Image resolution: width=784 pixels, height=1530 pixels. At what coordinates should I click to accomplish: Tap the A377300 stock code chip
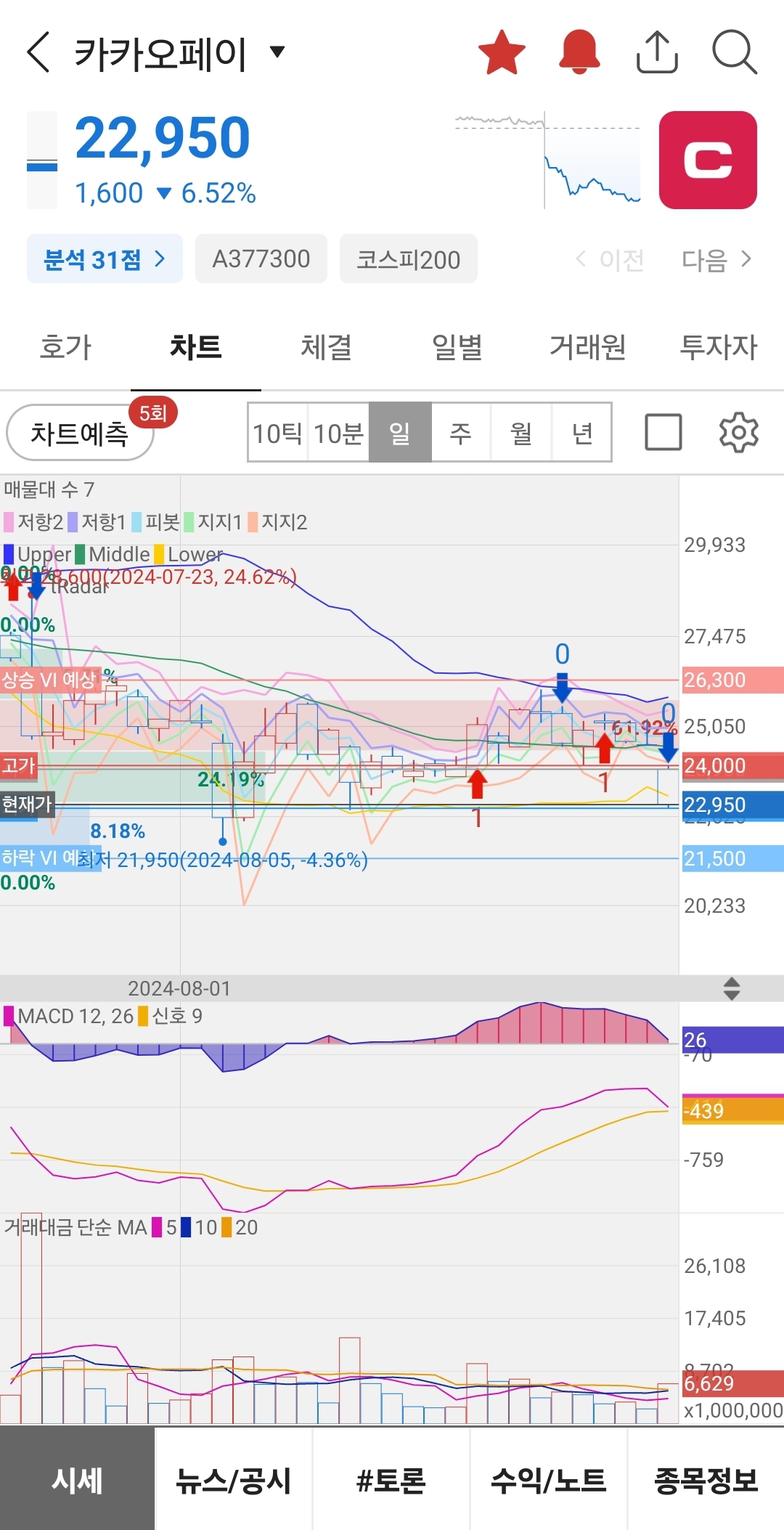click(261, 259)
